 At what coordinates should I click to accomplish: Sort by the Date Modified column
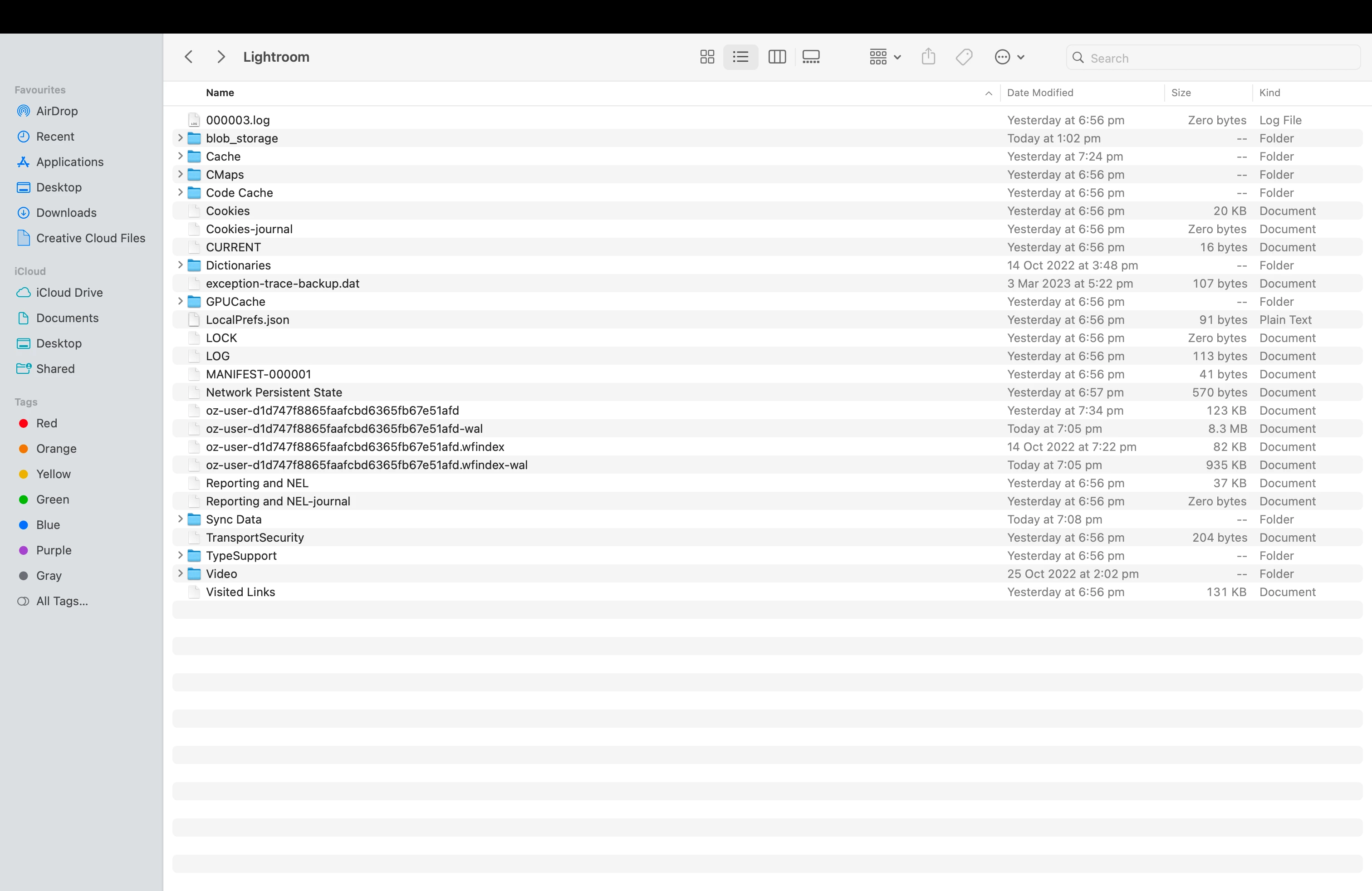(x=1039, y=93)
